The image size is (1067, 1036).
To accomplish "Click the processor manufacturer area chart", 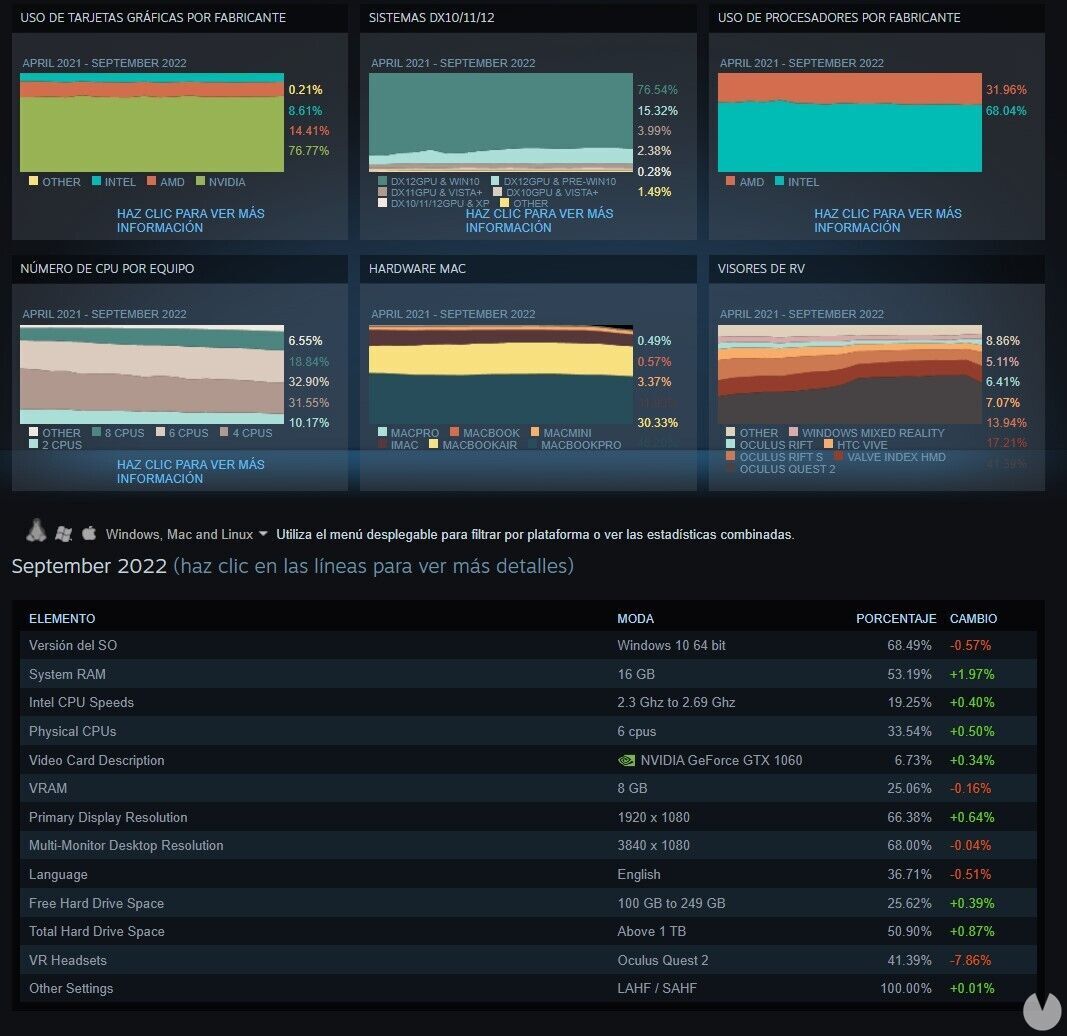I will (x=850, y=123).
